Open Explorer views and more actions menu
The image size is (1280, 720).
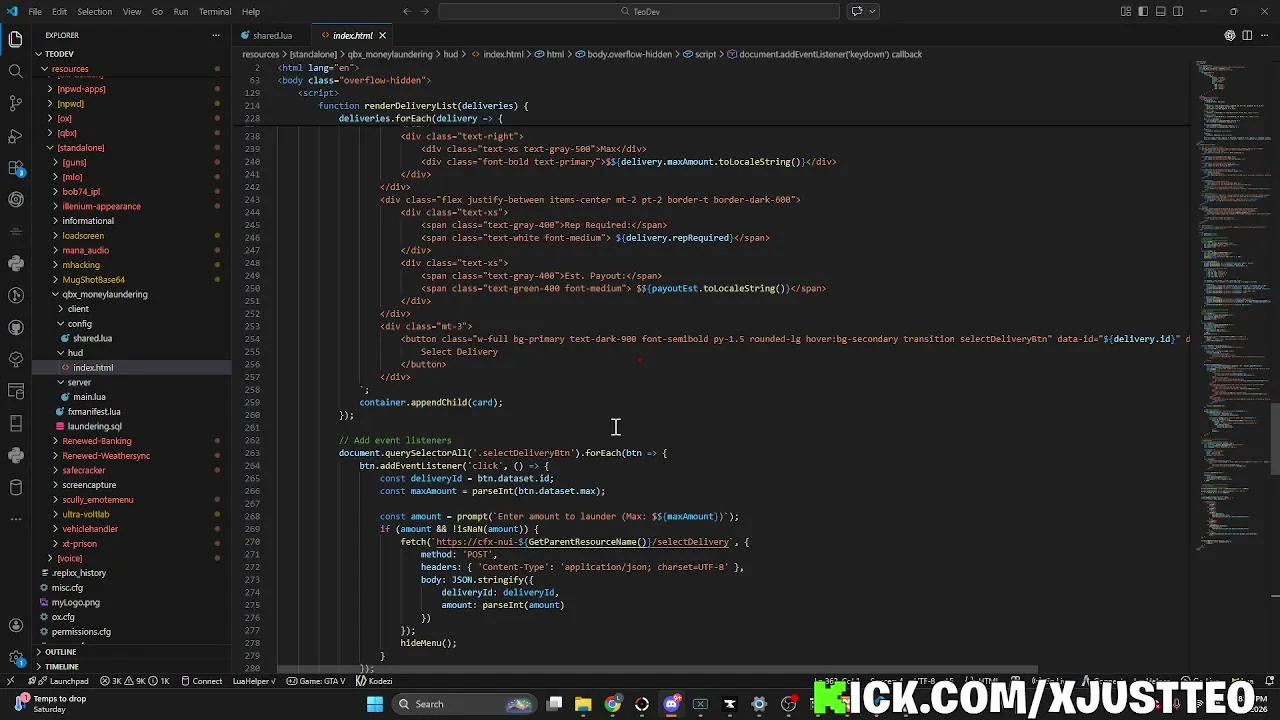click(215, 35)
